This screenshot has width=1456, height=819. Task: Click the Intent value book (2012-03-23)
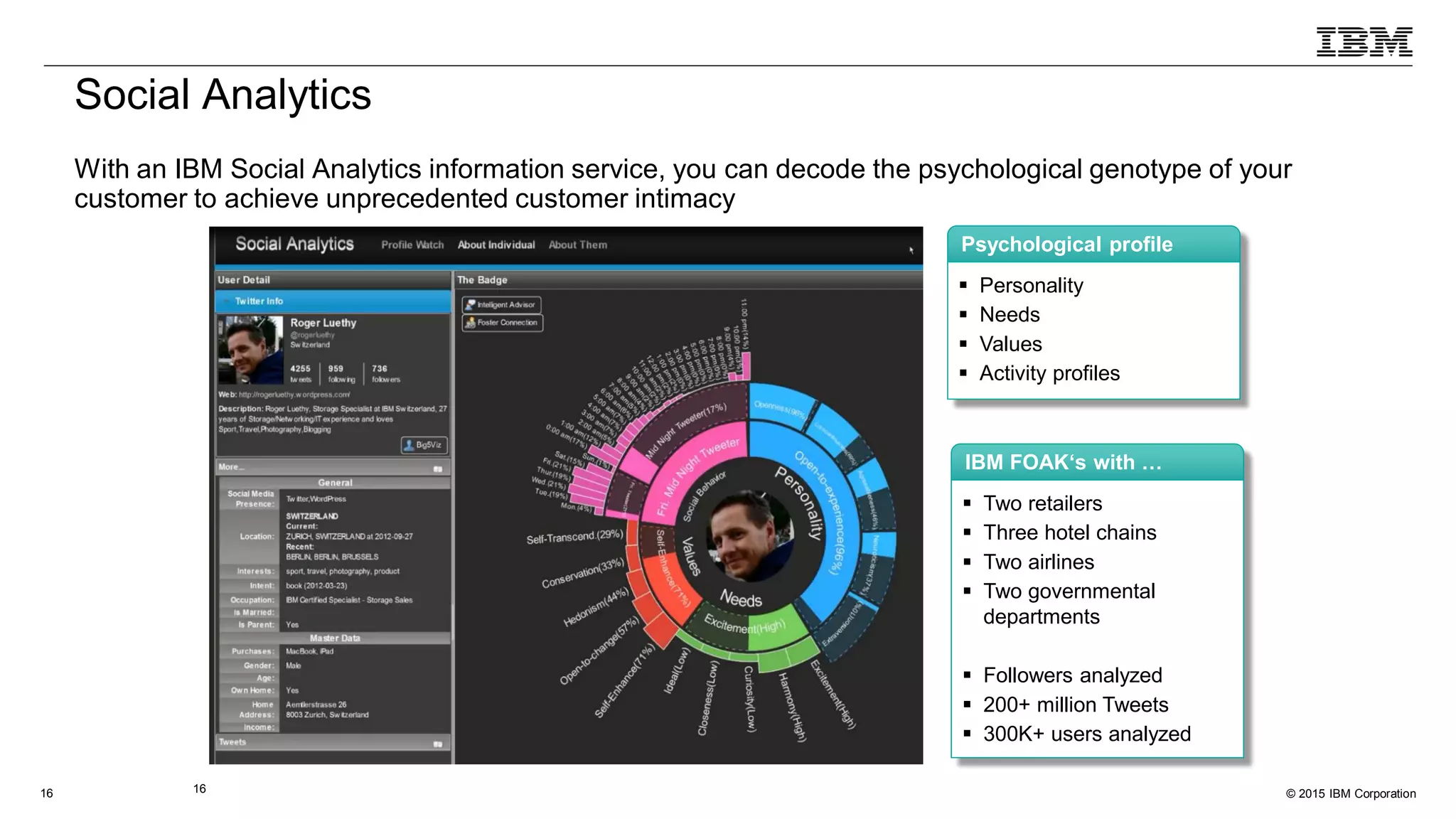click(316, 586)
